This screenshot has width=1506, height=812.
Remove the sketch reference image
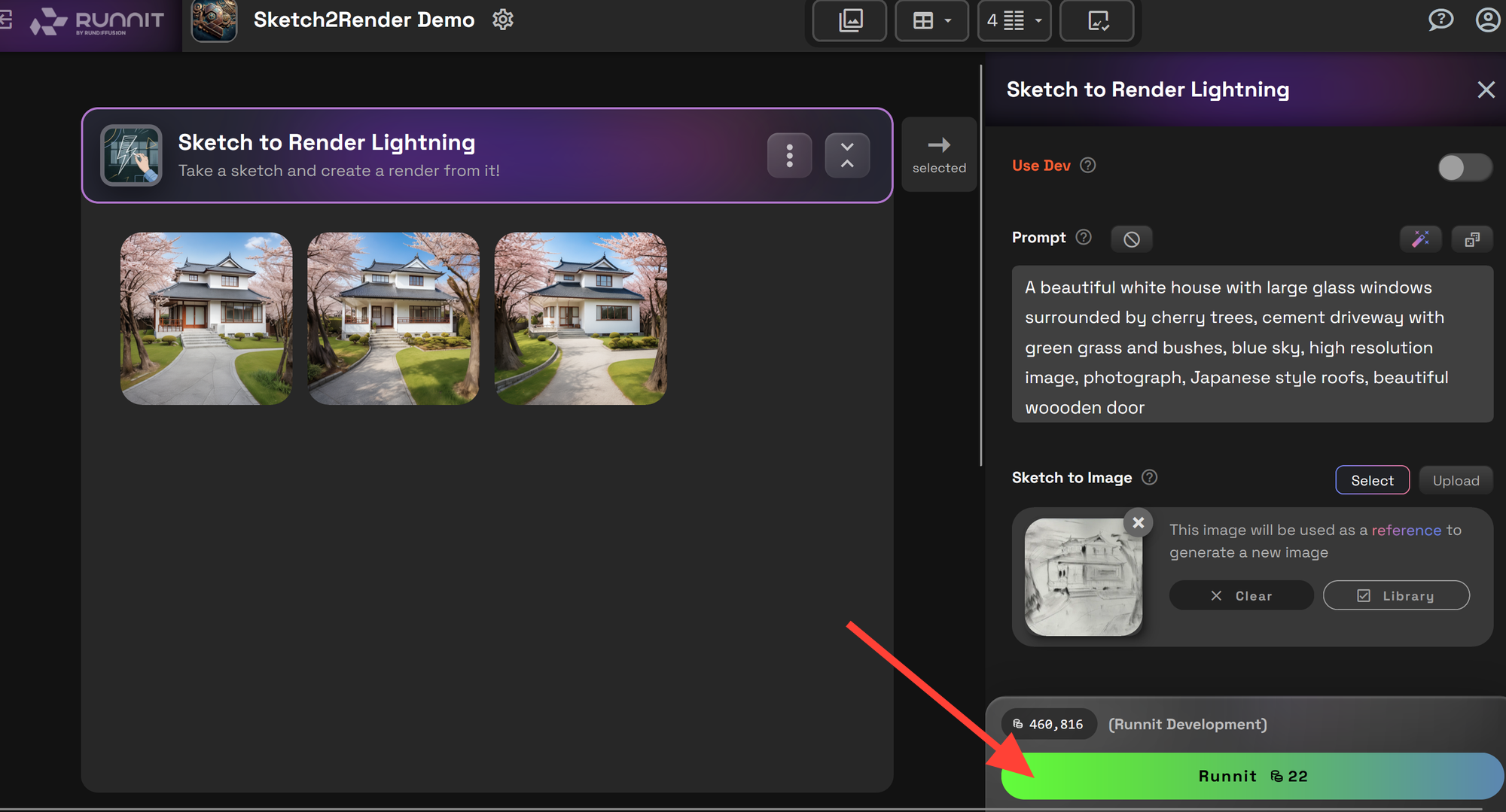click(1138, 522)
